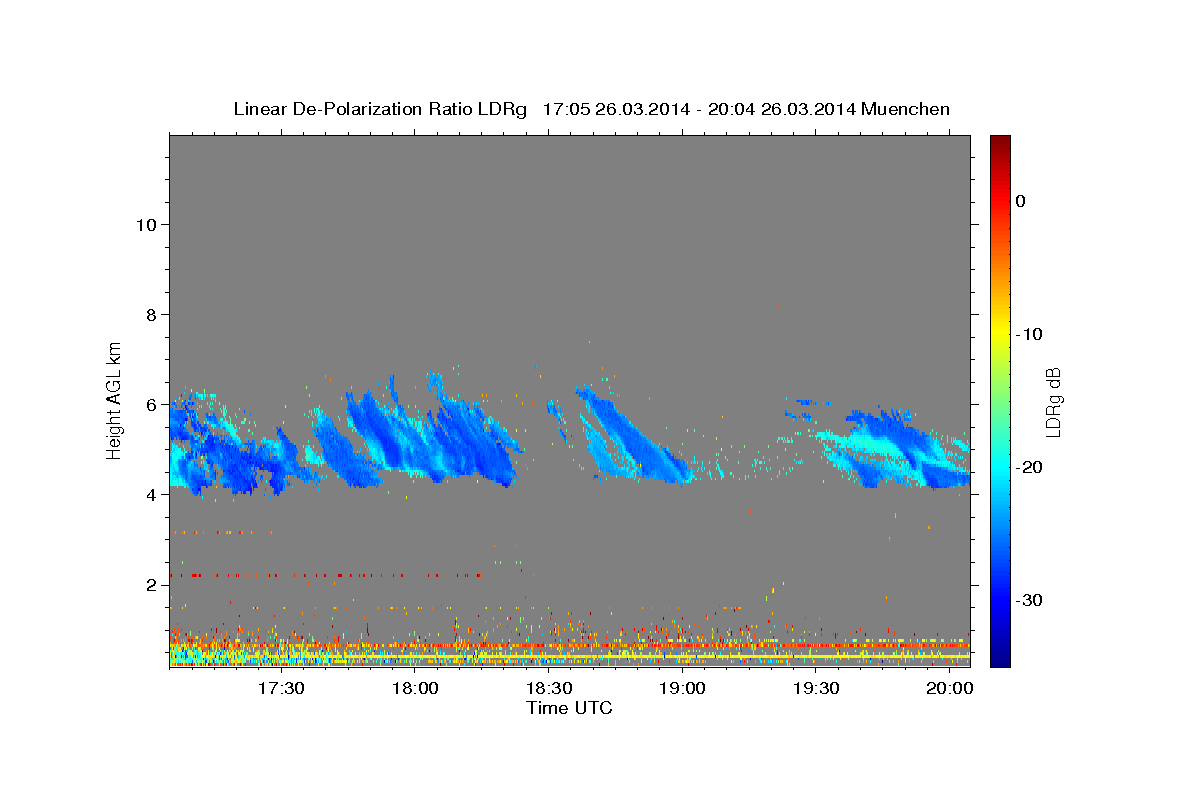Click the colorbar value -20
Screen dimensions: 1200x800
(x=1029, y=467)
